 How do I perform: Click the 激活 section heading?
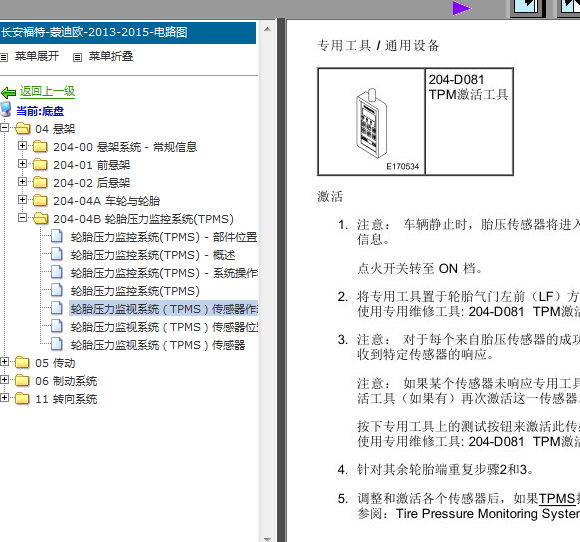330,196
